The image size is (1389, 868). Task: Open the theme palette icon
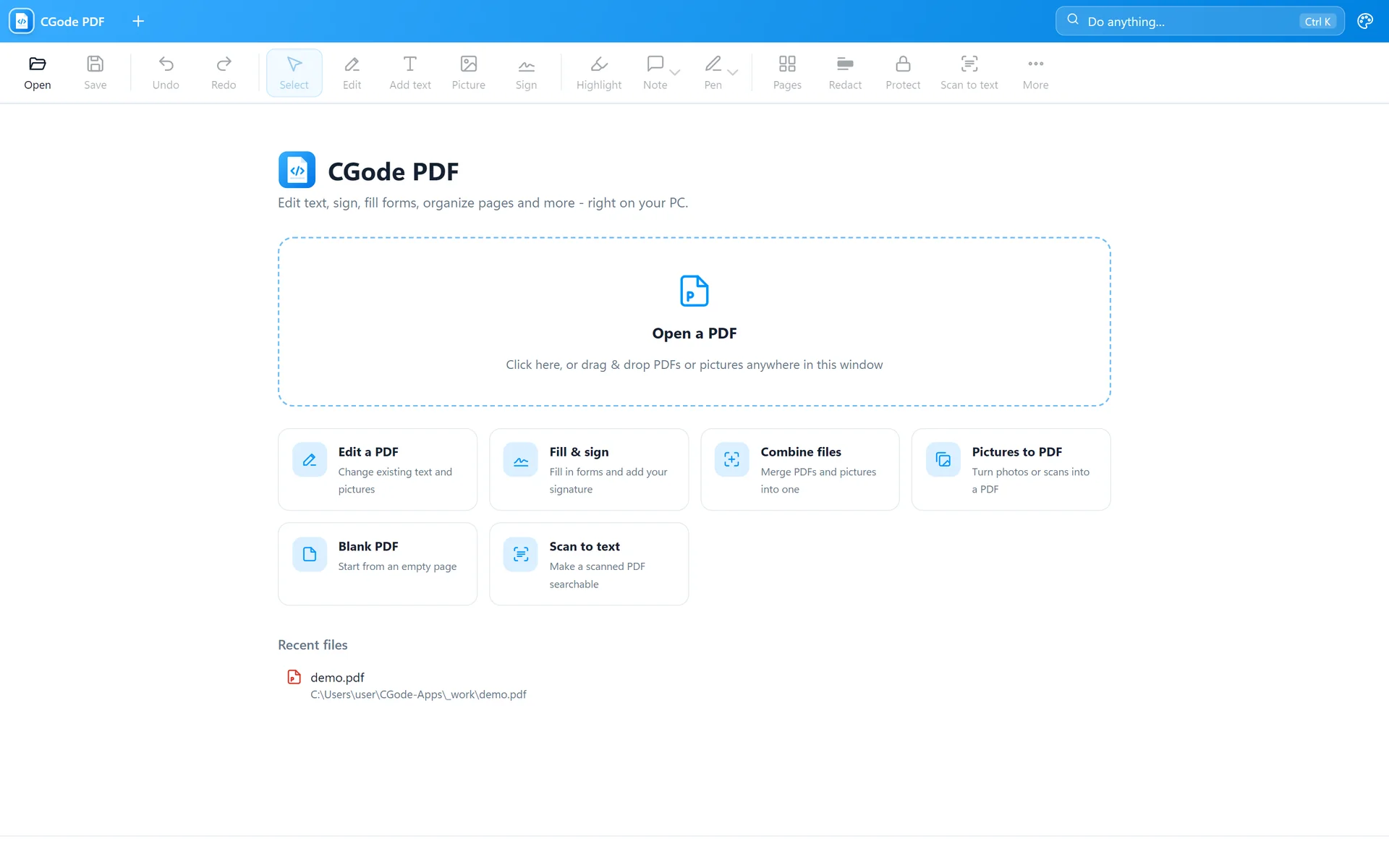click(x=1365, y=21)
